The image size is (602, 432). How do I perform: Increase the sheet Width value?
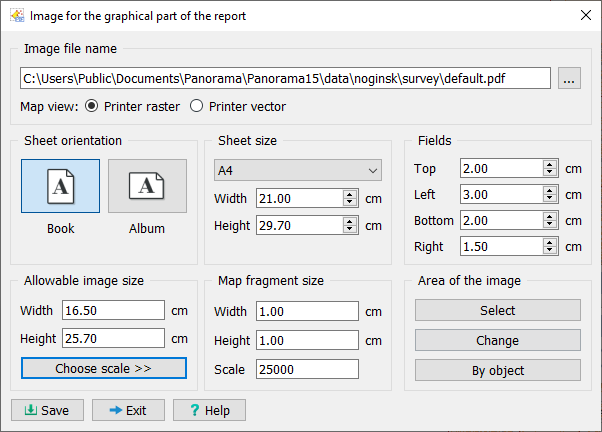[349, 194]
